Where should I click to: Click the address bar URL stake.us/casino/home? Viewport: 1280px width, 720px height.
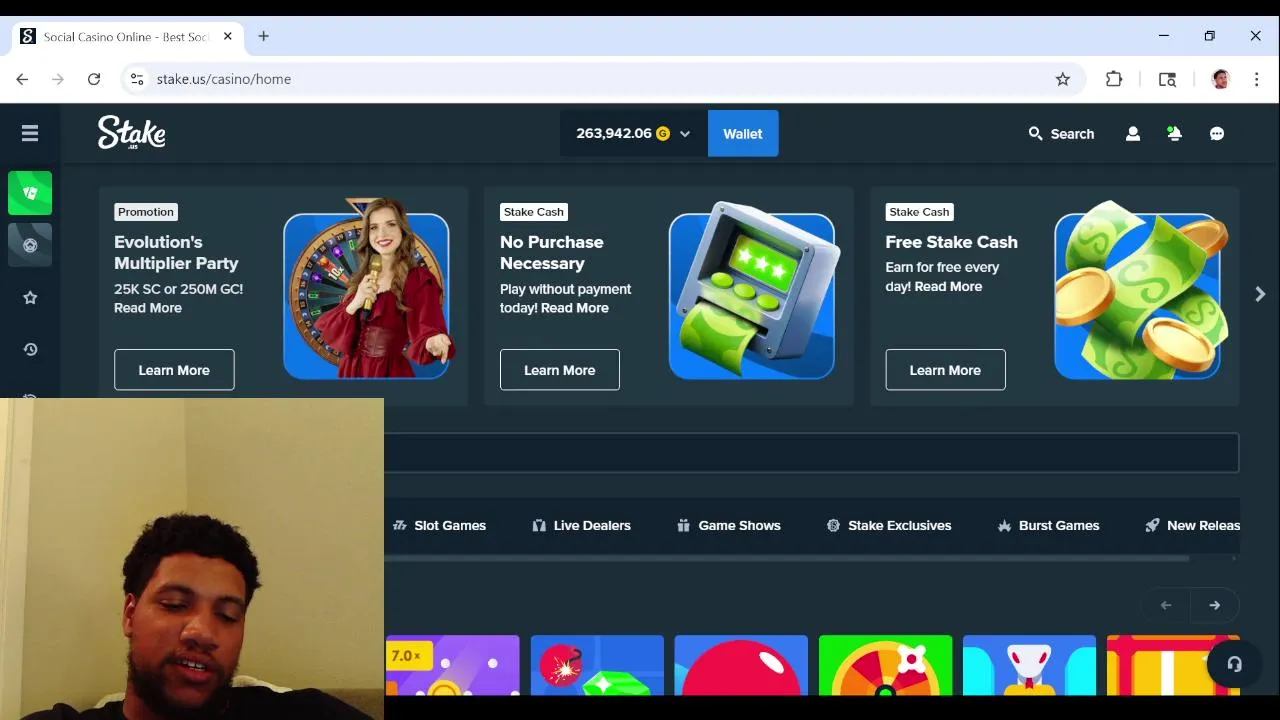[224, 79]
